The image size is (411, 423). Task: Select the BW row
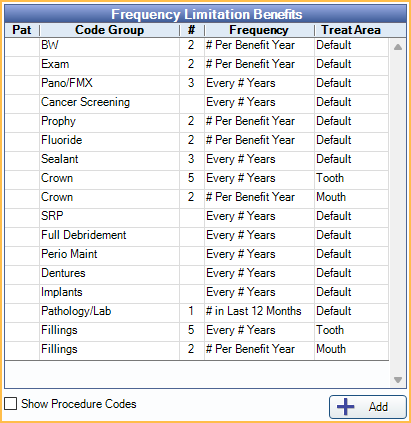[x=197, y=45]
